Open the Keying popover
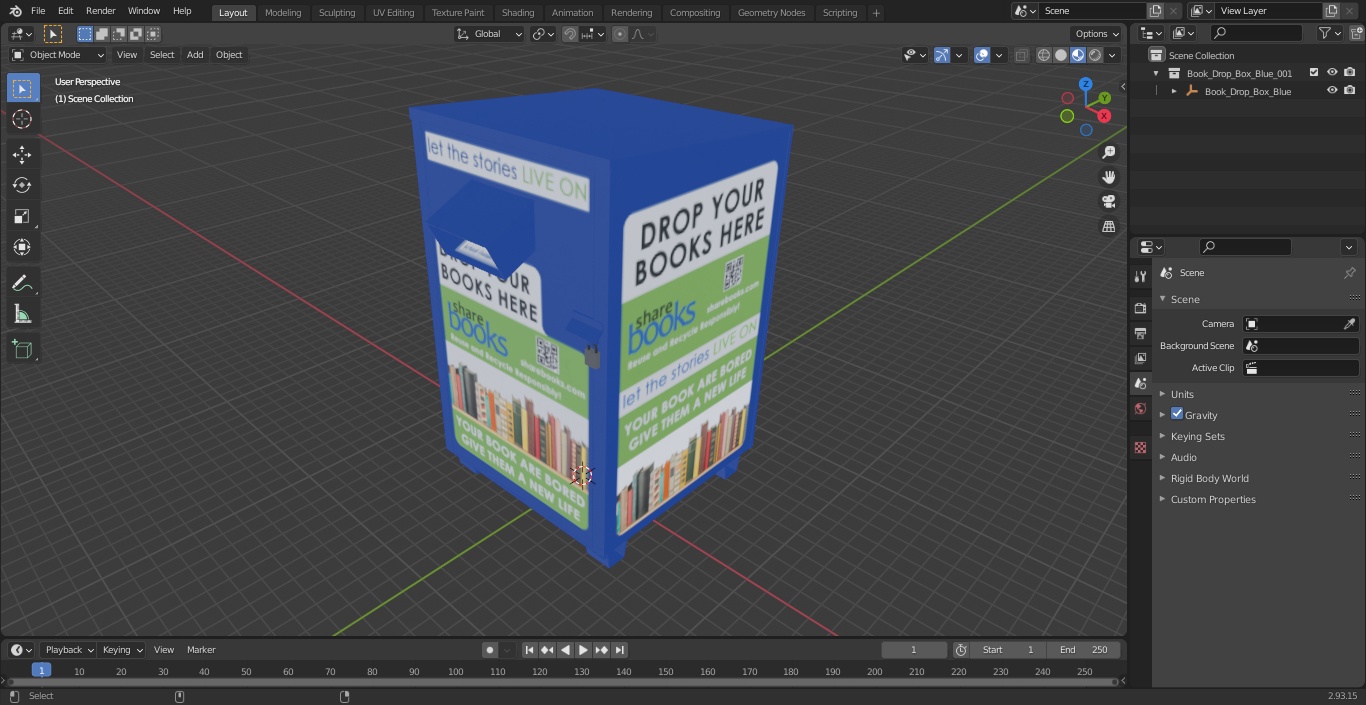The height and width of the screenshot is (705, 1366). pos(122,650)
